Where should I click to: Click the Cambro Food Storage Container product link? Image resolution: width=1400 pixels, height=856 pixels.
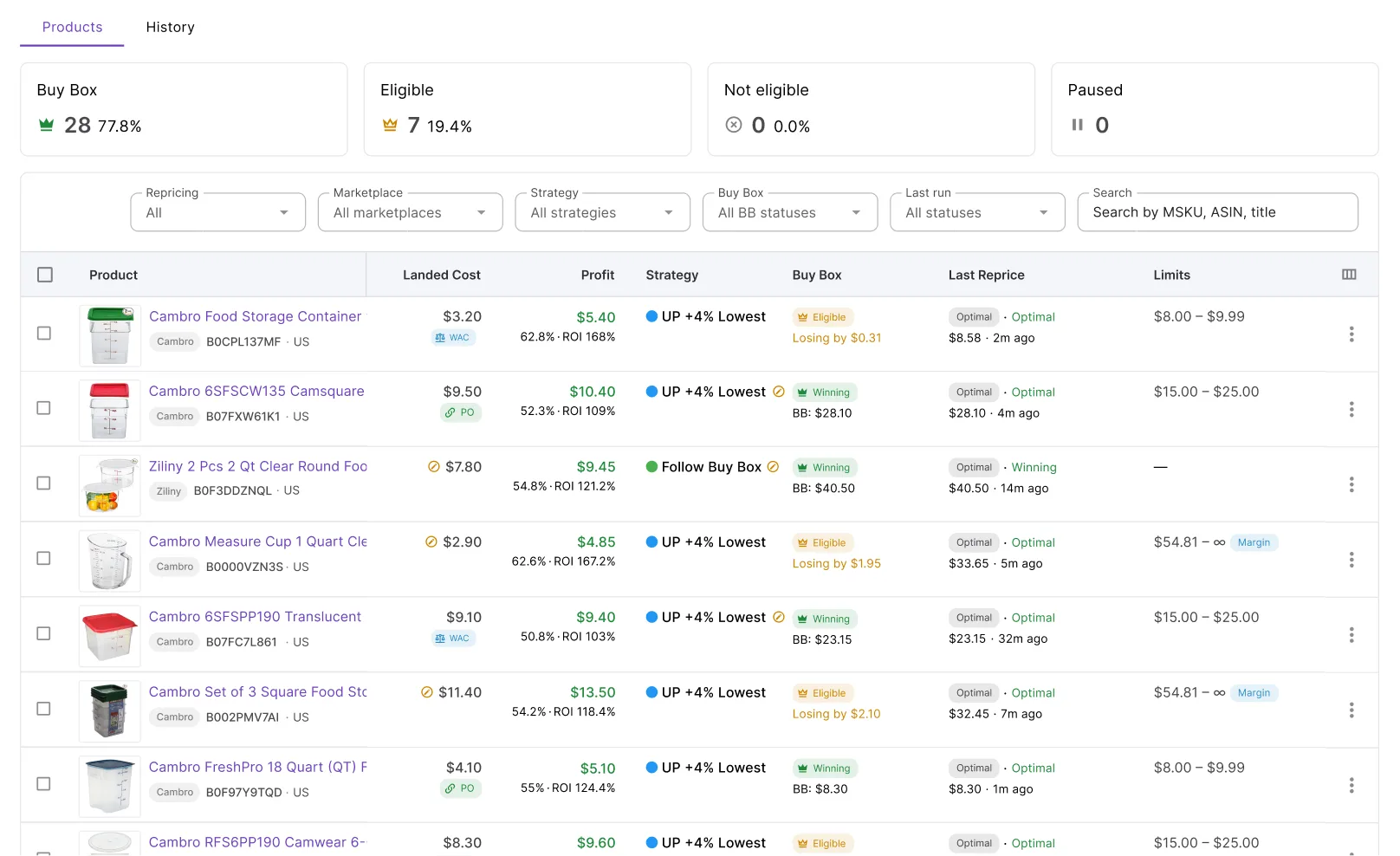point(256,316)
